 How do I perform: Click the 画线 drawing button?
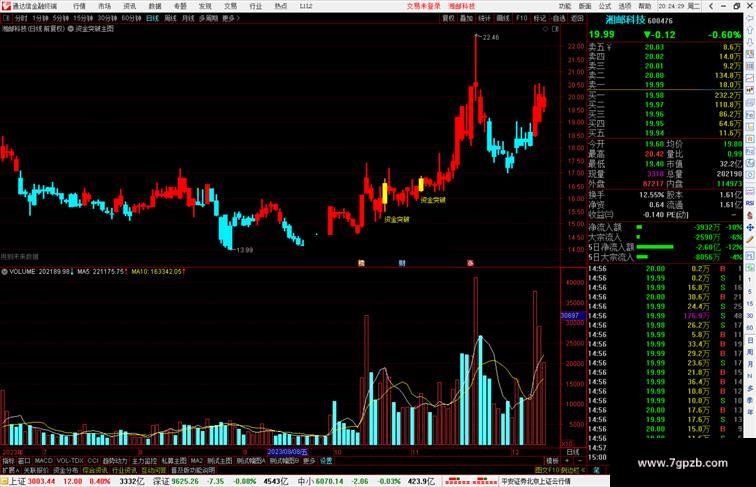(503, 18)
